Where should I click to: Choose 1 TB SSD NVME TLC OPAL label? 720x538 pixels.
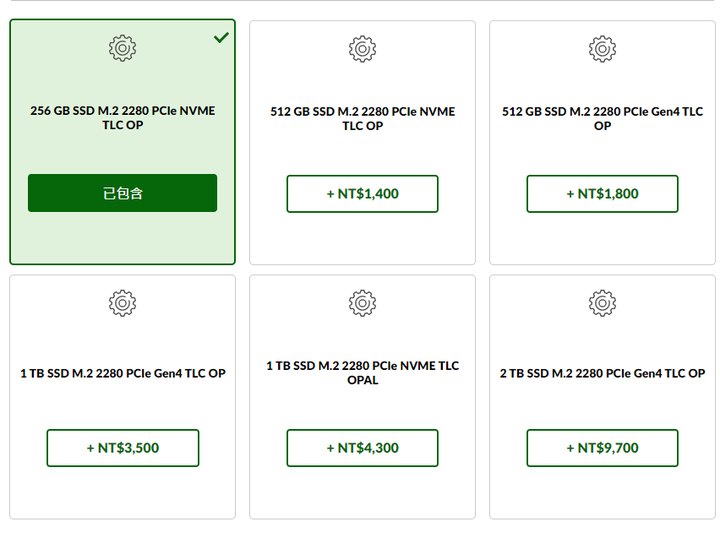point(362,373)
